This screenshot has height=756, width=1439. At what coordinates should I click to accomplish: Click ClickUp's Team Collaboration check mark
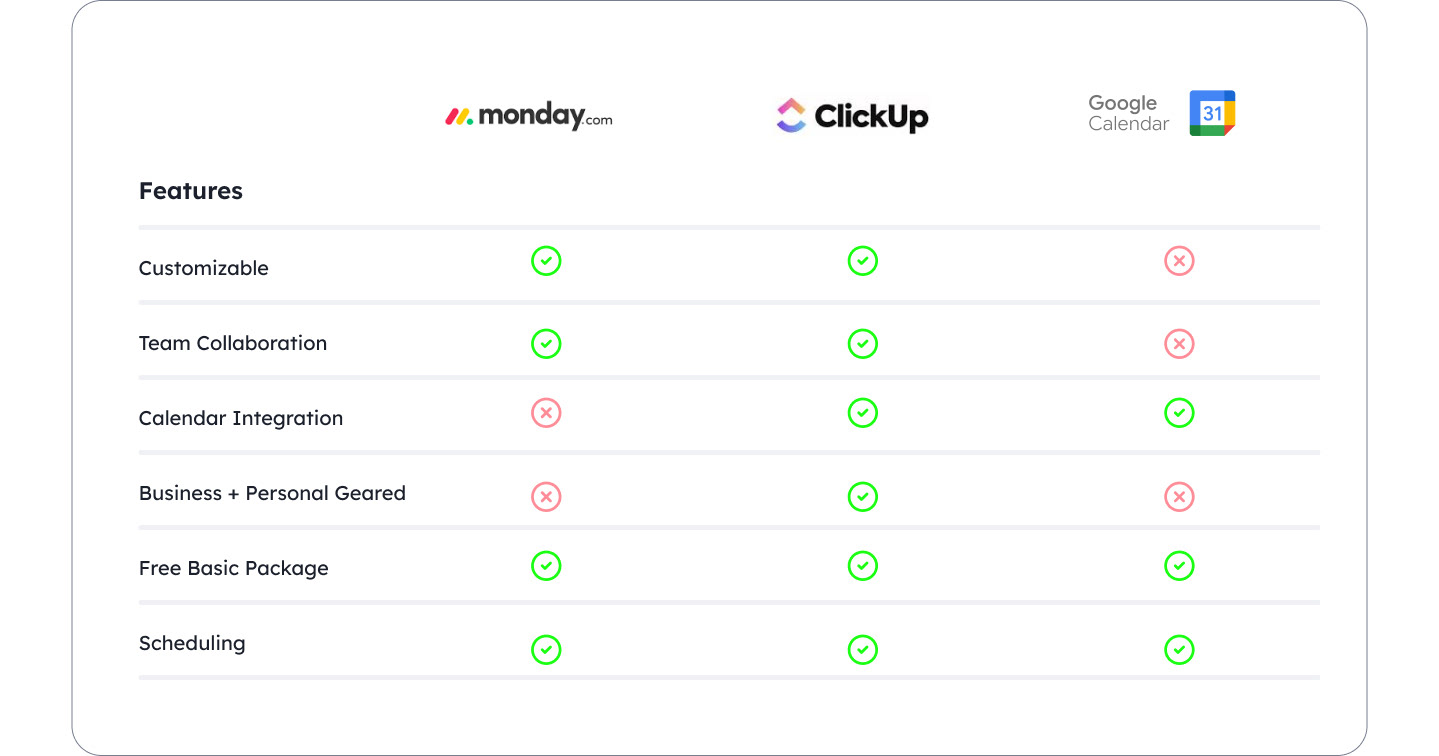click(862, 344)
